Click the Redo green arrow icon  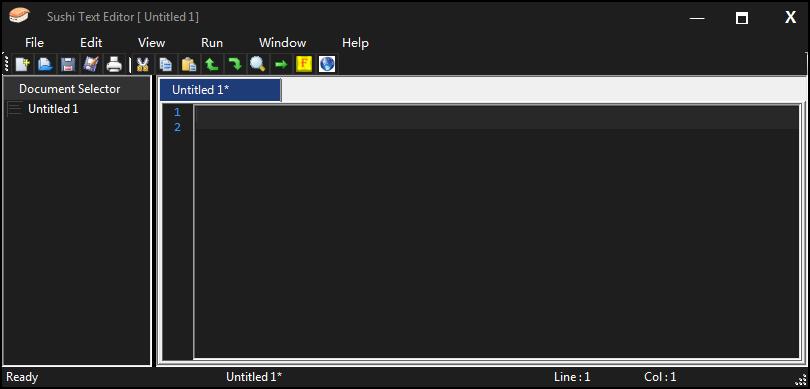(235, 65)
